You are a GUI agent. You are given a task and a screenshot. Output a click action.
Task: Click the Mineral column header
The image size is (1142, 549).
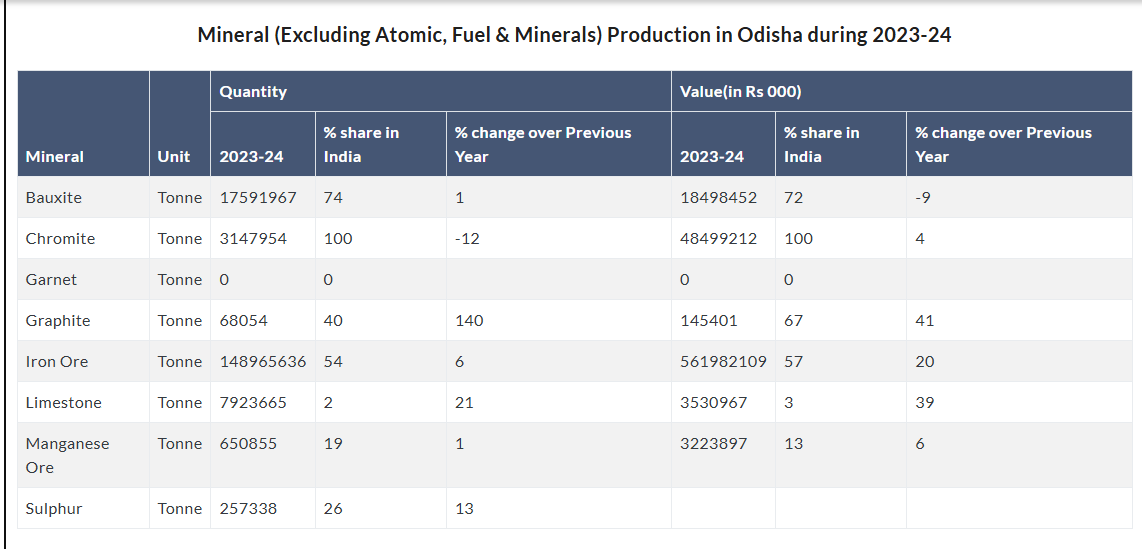coord(55,156)
